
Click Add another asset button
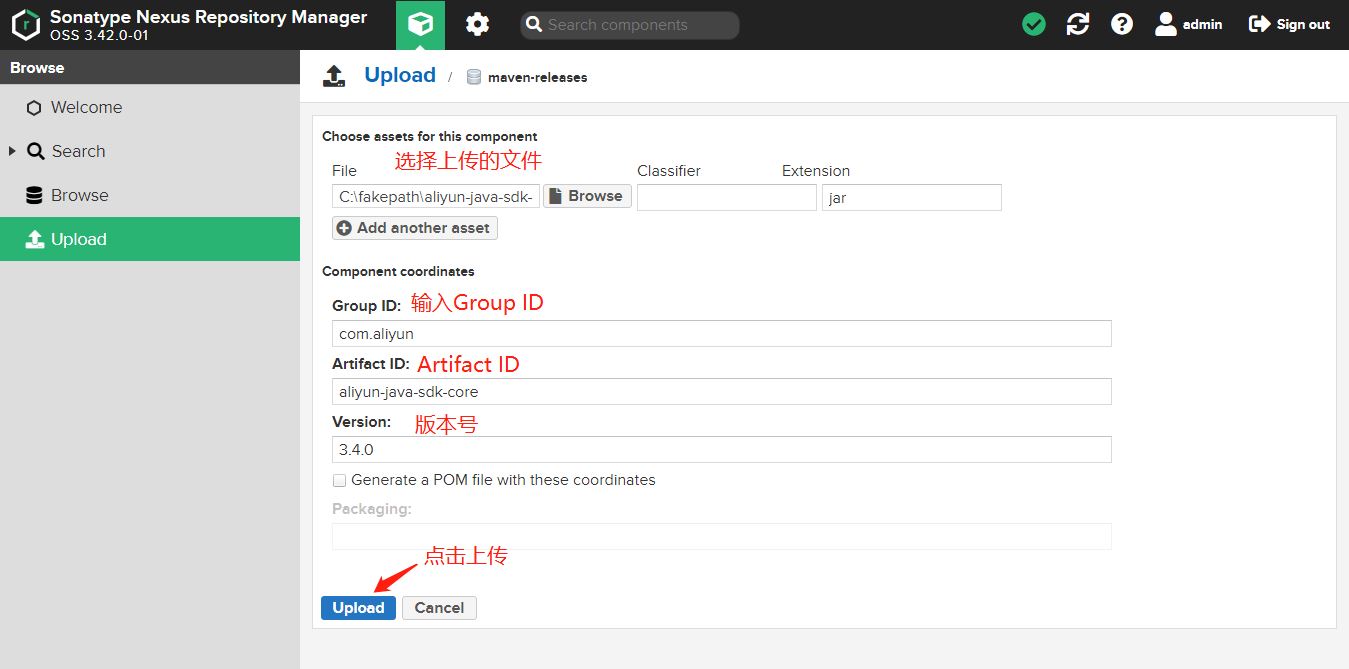pos(414,228)
